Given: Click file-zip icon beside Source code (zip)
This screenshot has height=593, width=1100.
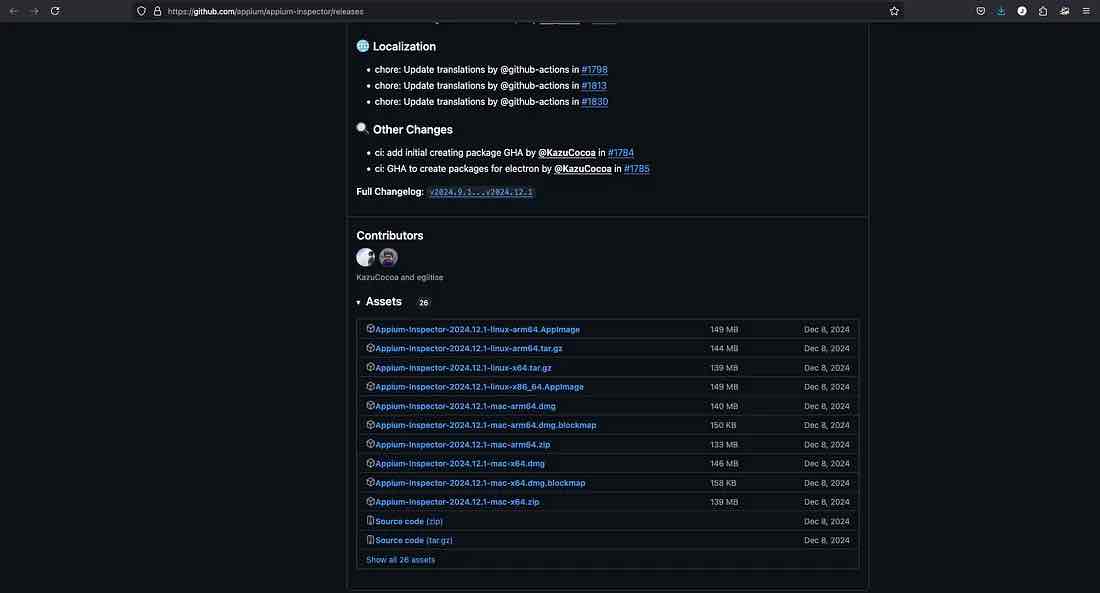Looking at the screenshot, I should pyautogui.click(x=370, y=521).
